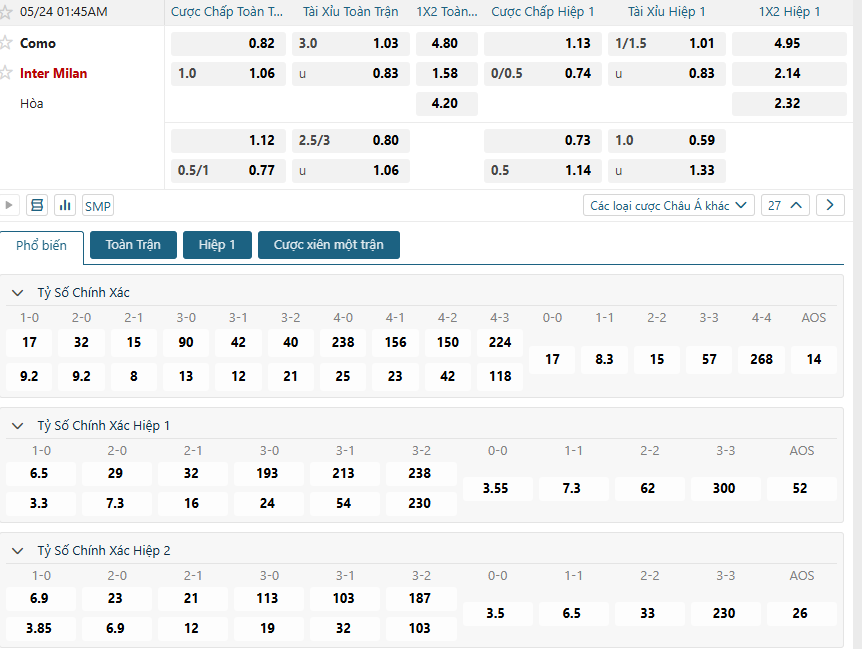Viewport: 862px width, 649px height.
Task: Click the live stream play icon
Action: [9, 205]
